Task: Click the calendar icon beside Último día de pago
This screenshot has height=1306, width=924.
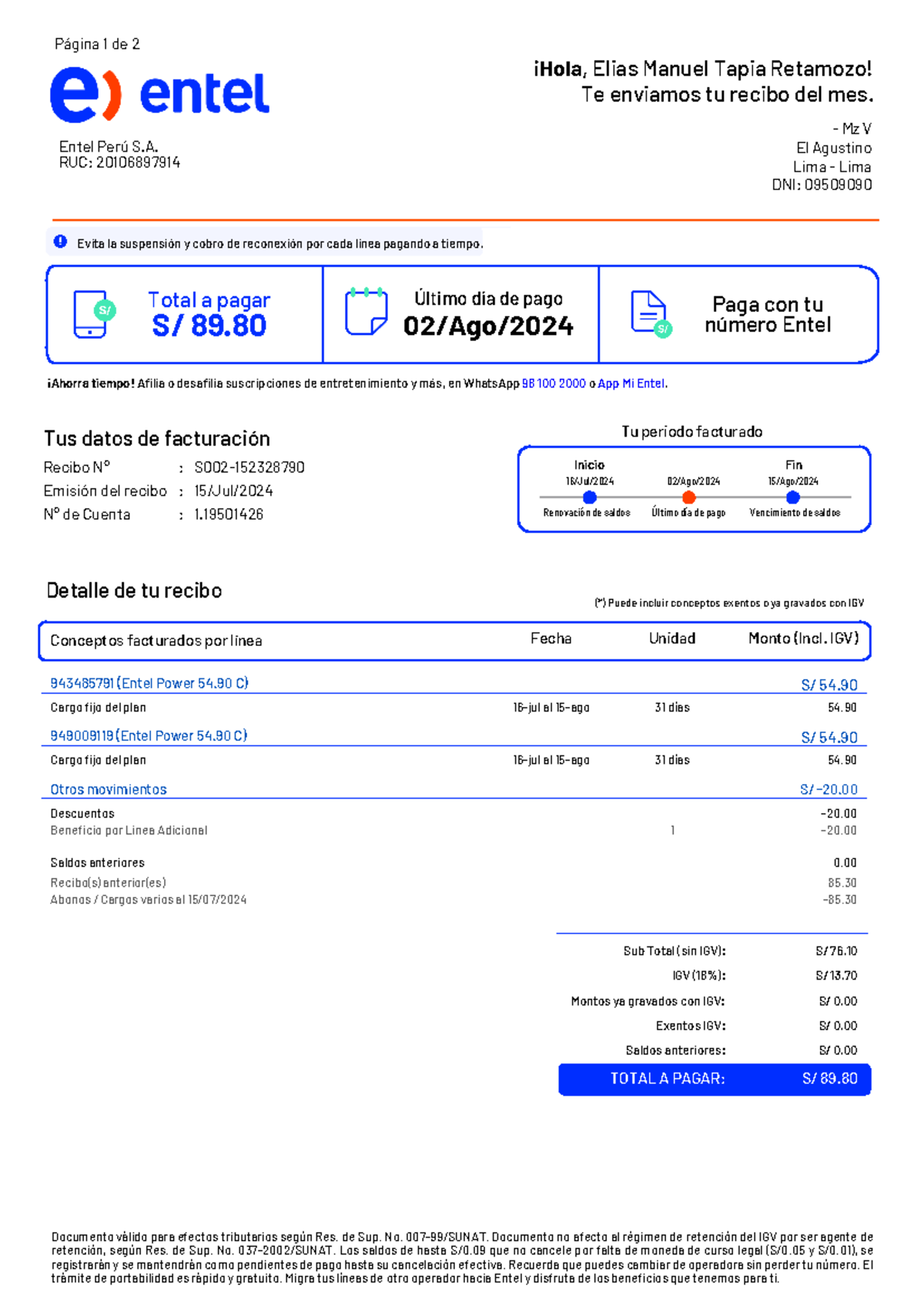Action: tap(366, 312)
